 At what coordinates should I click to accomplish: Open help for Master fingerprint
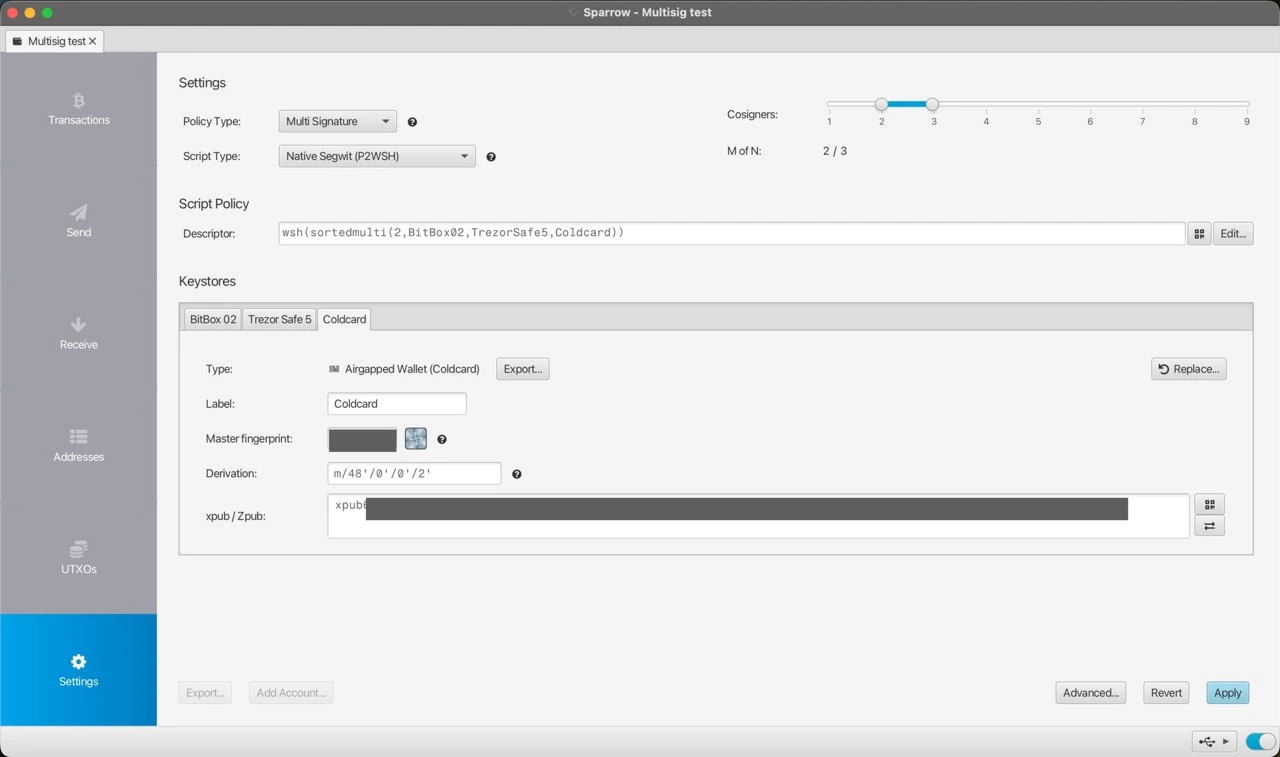pos(441,439)
